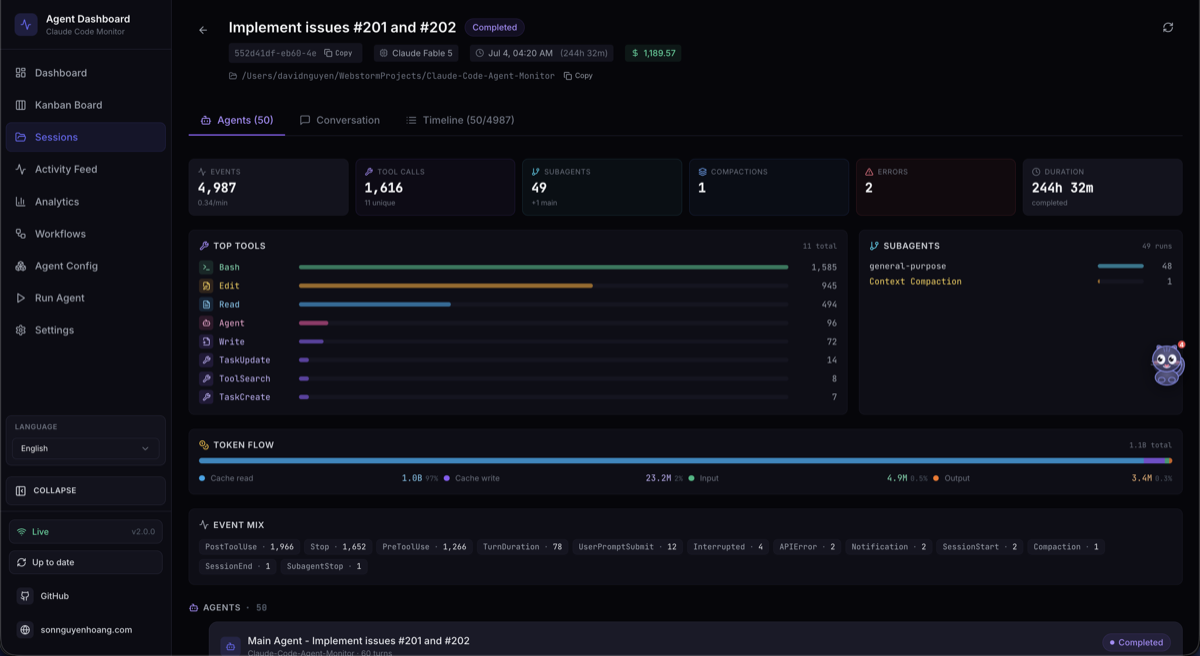Click the Activity Feed pulse icon
The height and width of the screenshot is (656, 1200).
point(20,169)
